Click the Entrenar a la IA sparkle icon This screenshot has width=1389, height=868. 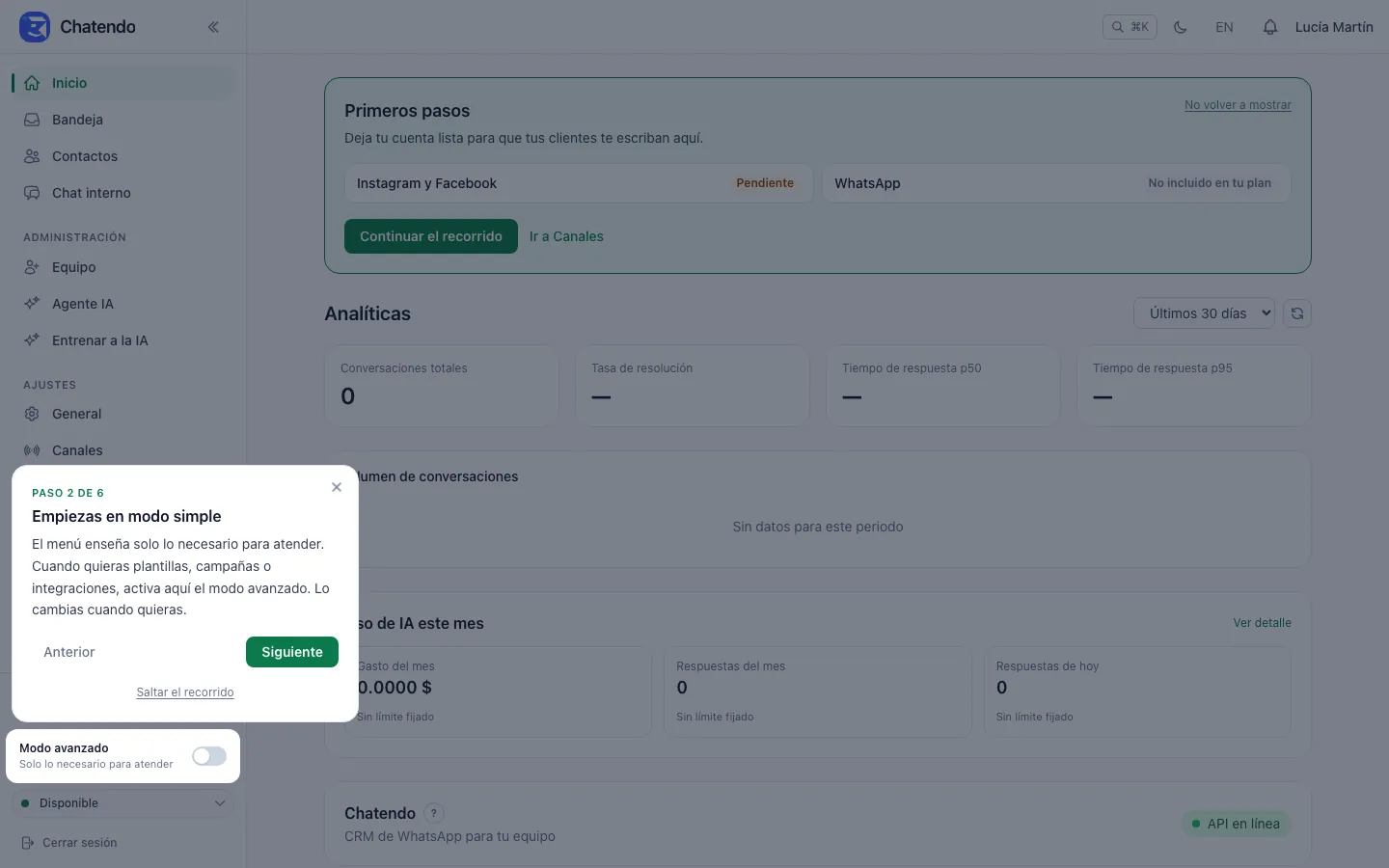(x=32, y=340)
